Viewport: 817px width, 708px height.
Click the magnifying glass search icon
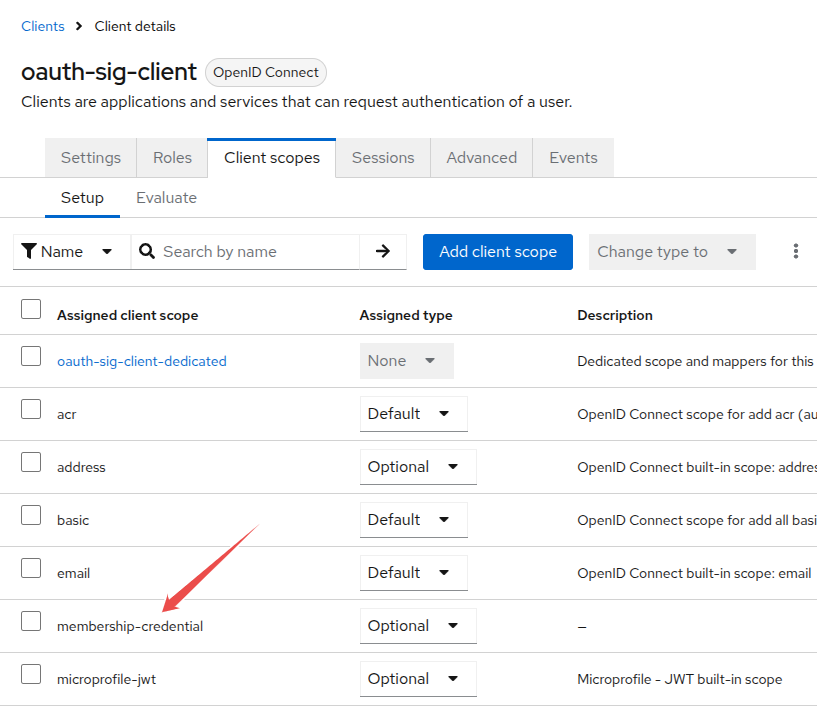coord(147,252)
